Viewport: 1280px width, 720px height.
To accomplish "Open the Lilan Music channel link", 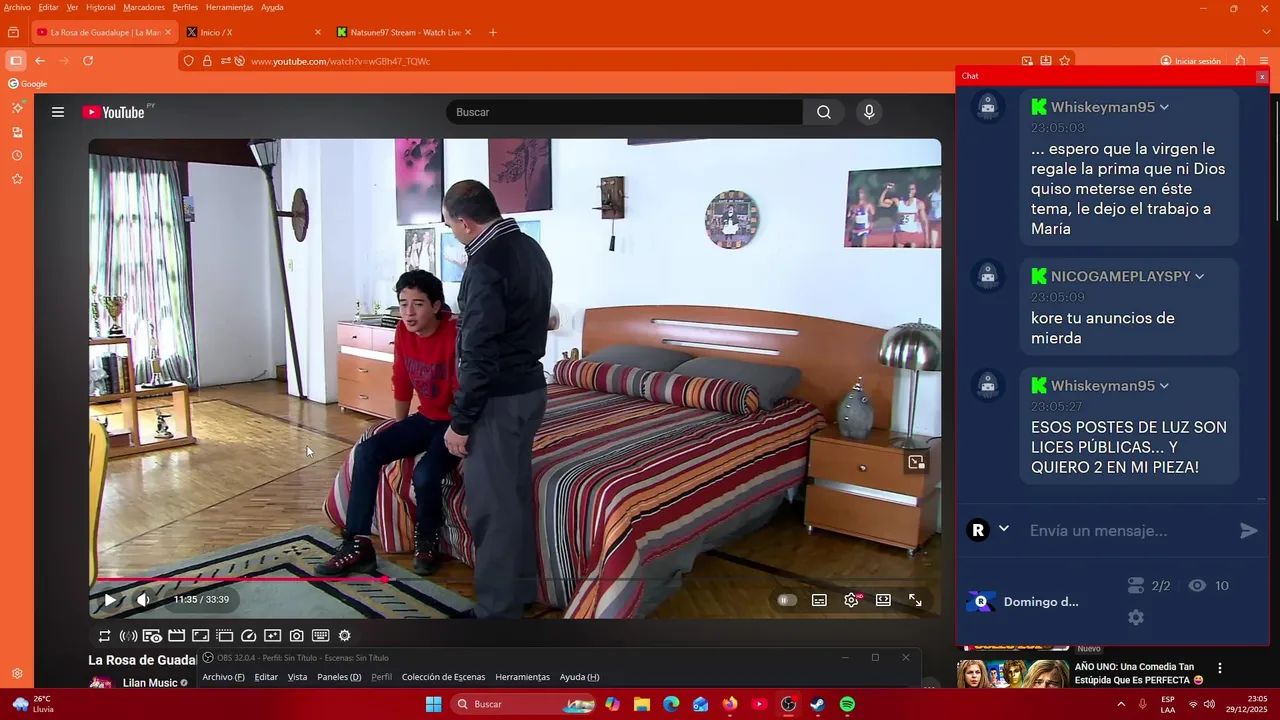I will tap(149, 683).
